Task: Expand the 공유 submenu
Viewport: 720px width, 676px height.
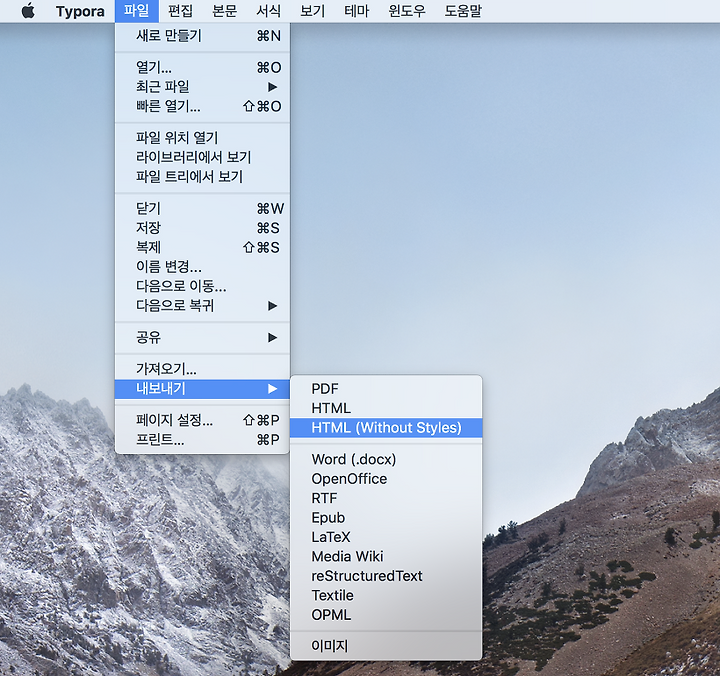Action: 202,338
